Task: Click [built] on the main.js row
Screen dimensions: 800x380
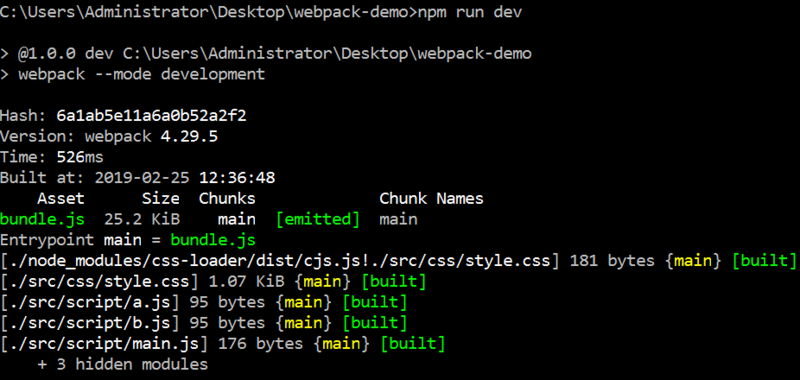Action: pos(413,344)
